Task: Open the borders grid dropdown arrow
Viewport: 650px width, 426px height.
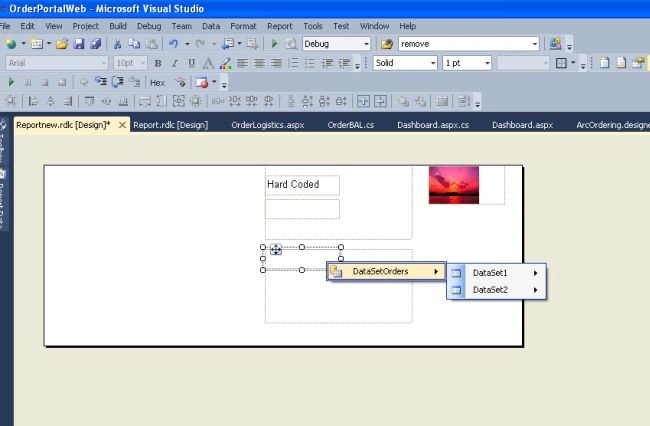Action: (573, 63)
